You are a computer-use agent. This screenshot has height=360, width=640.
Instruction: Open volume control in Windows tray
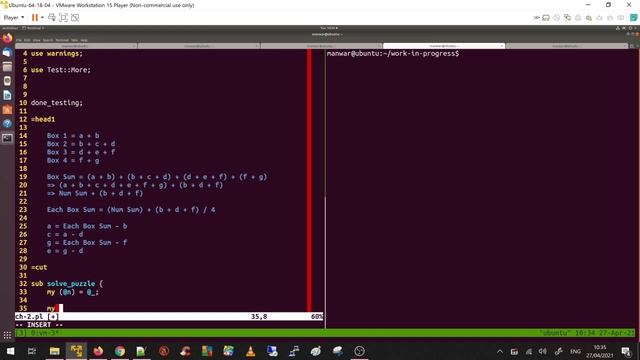click(x=542, y=351)
